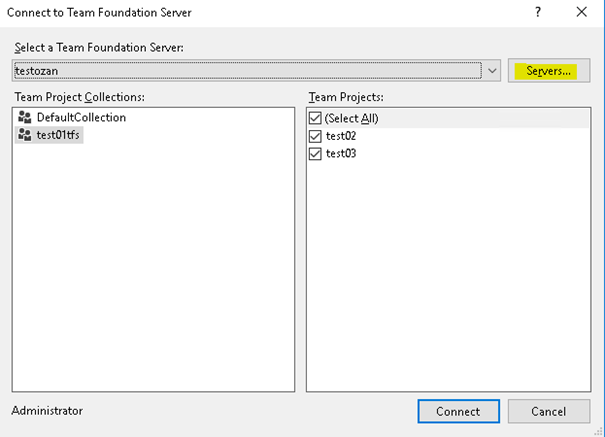Viewport: 605px width, 437px height.
Task: Select the test01tfs list entry name
Action: (59, 136)
